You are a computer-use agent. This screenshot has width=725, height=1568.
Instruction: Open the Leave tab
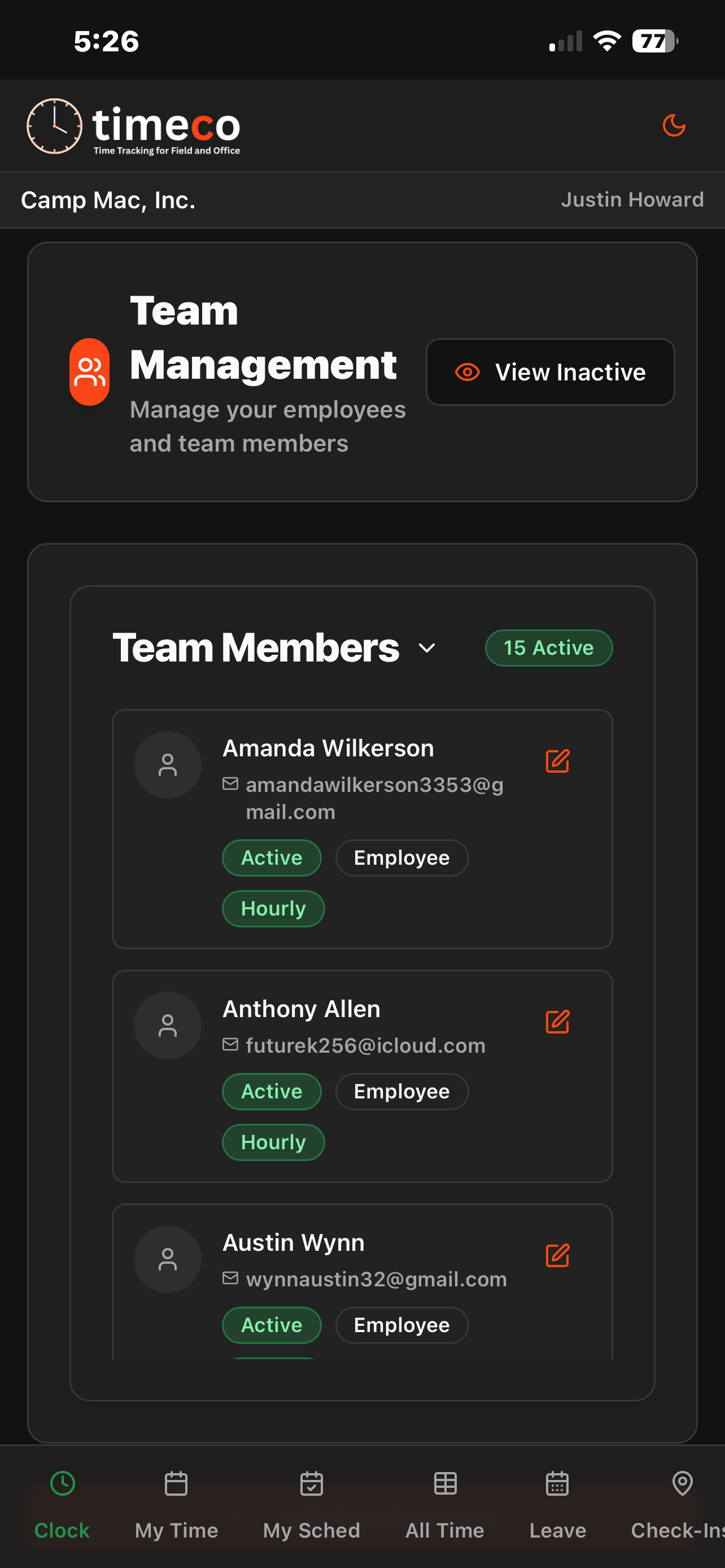(558, 1505)
